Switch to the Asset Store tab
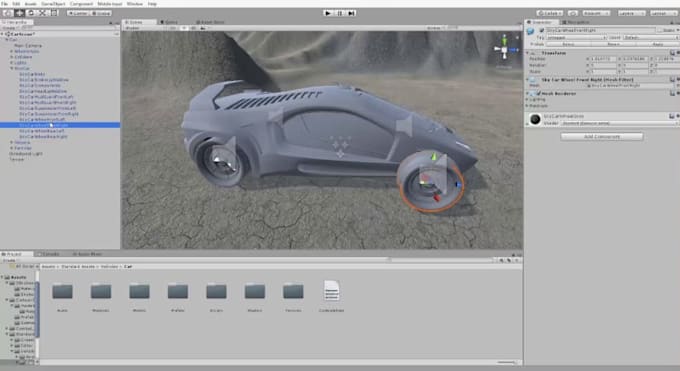The height and width of the screenshot is (371, 680). click(x=210, y=22)
